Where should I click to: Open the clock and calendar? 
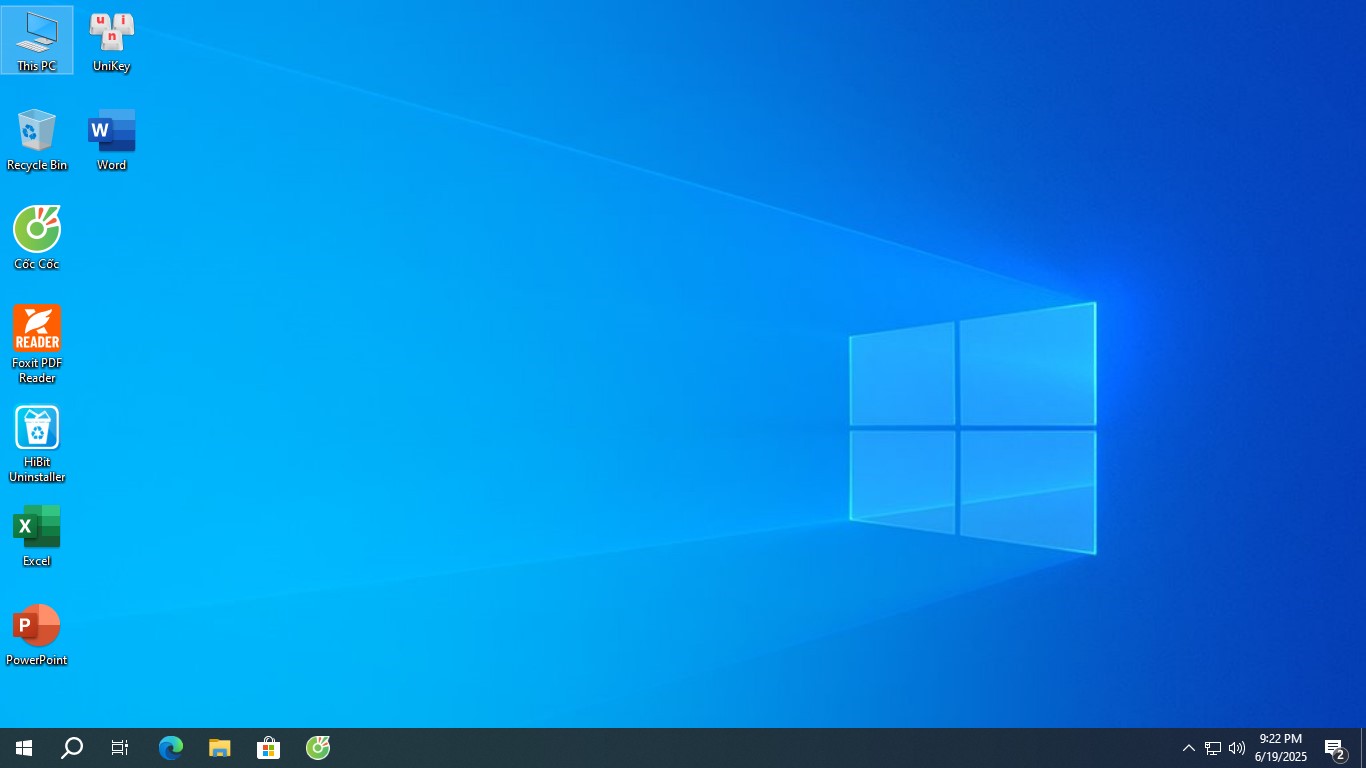click(1280, 747)
